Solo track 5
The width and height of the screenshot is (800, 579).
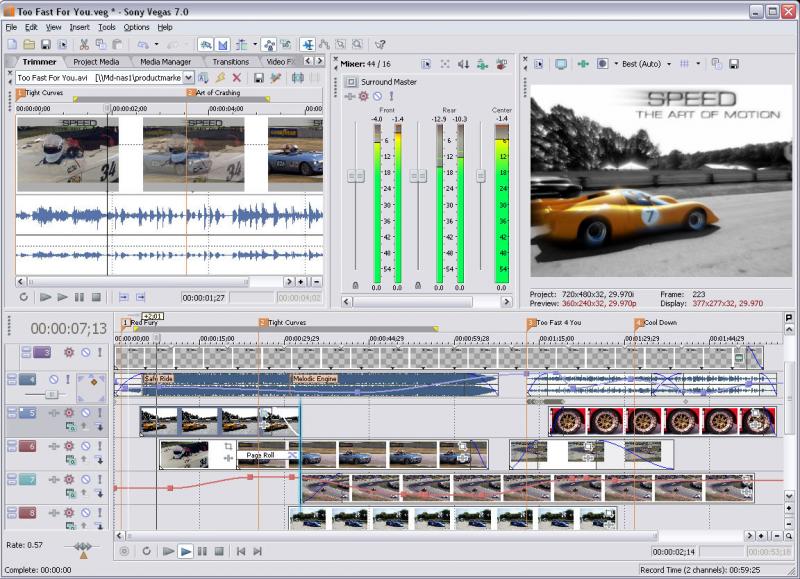[x=100, y=413]
